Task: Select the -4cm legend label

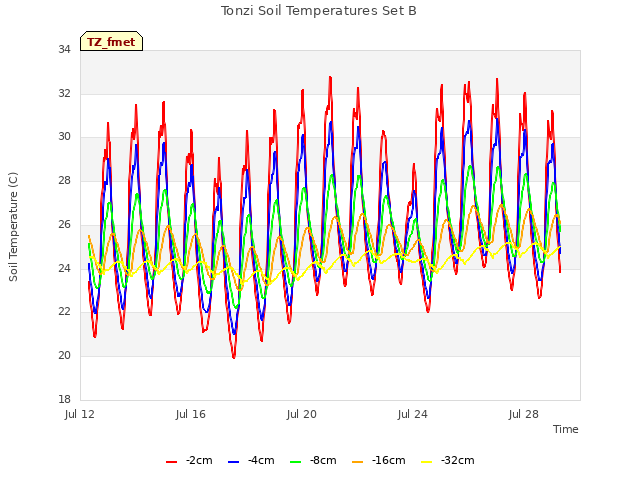Action: [261, 460]
